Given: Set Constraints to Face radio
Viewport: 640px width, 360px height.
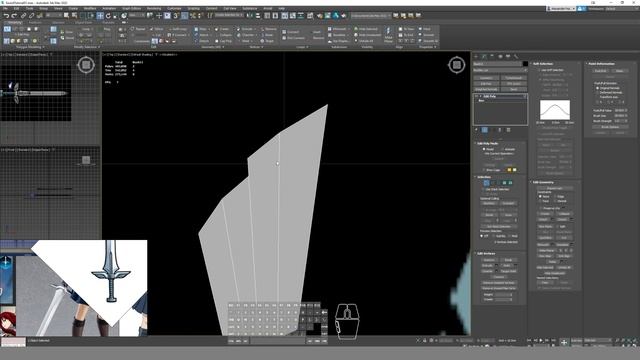Looking at the screenshot, I should click(540, 201).
